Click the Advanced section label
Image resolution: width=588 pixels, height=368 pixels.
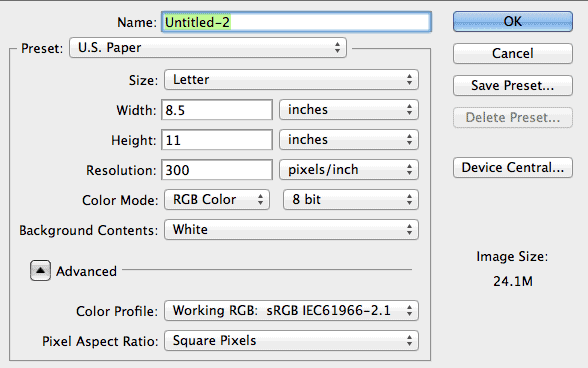click(x=86, y=271)
